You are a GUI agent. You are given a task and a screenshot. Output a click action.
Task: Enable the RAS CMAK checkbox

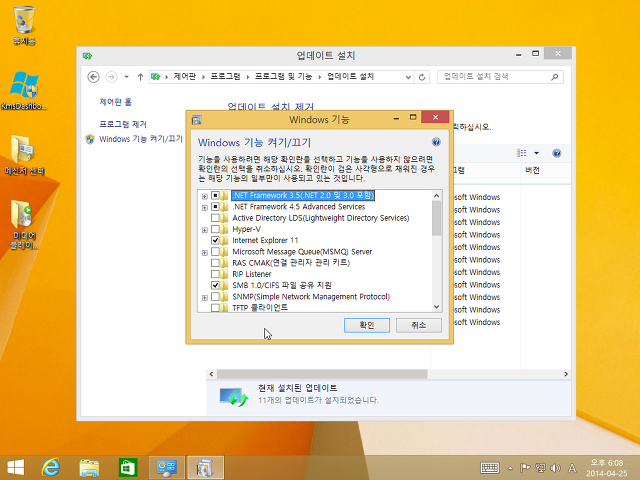tap(215, 263)
